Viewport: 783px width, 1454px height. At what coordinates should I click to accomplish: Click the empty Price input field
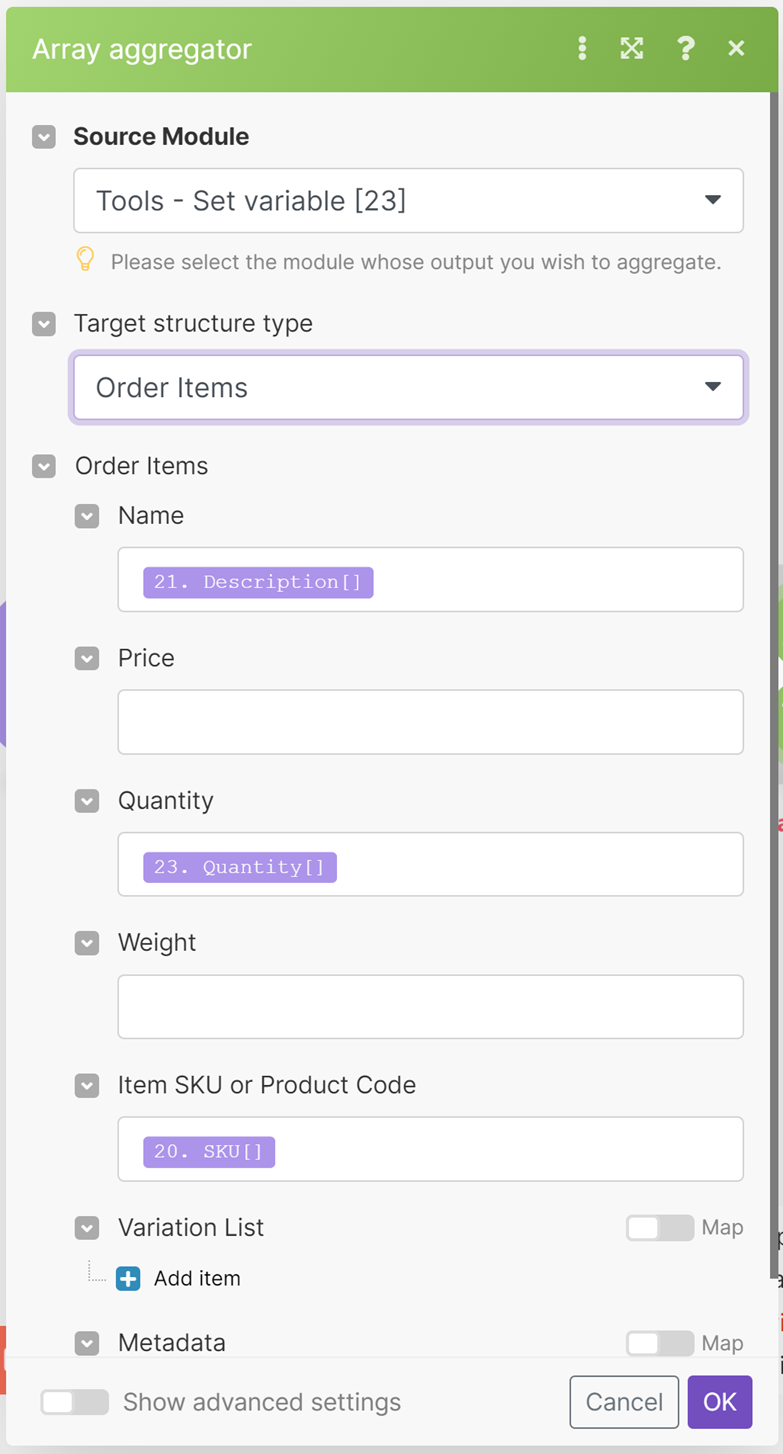click(430, 722)
